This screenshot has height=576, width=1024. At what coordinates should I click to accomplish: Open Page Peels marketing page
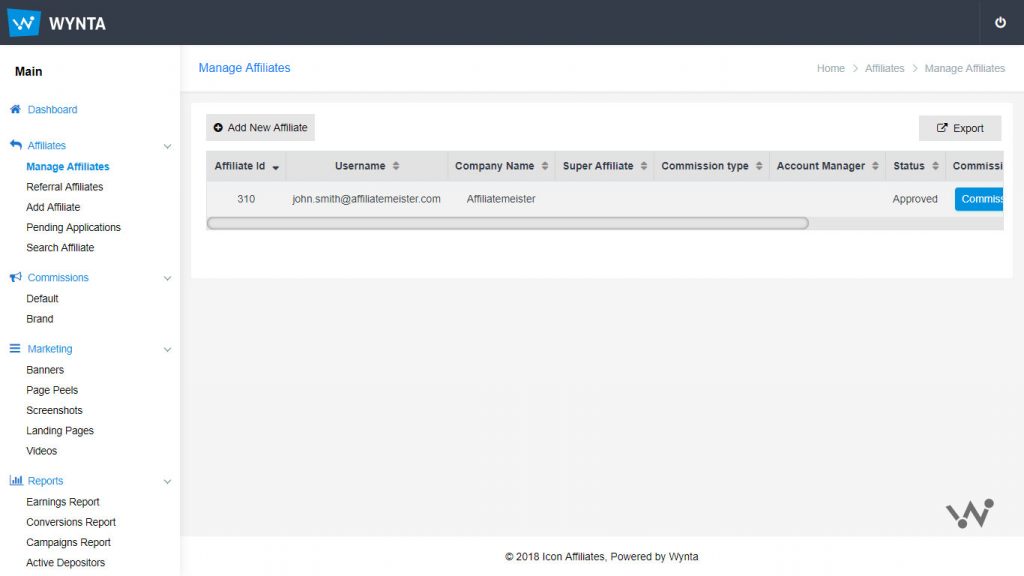(52, 390)
